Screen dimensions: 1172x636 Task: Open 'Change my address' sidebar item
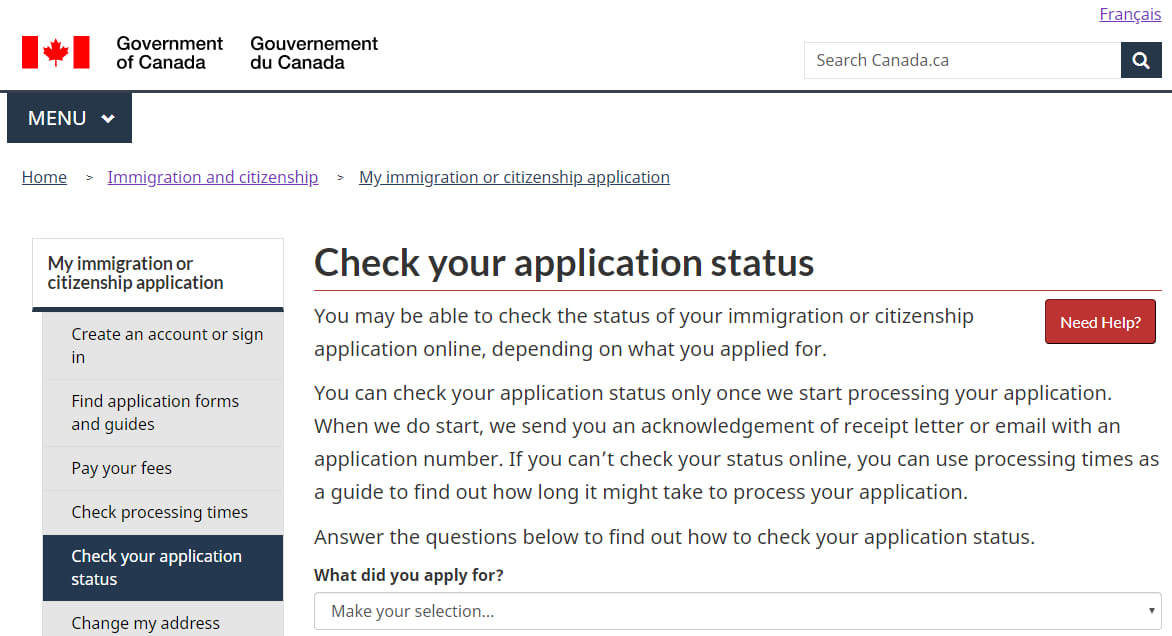(x=163, y=623)
